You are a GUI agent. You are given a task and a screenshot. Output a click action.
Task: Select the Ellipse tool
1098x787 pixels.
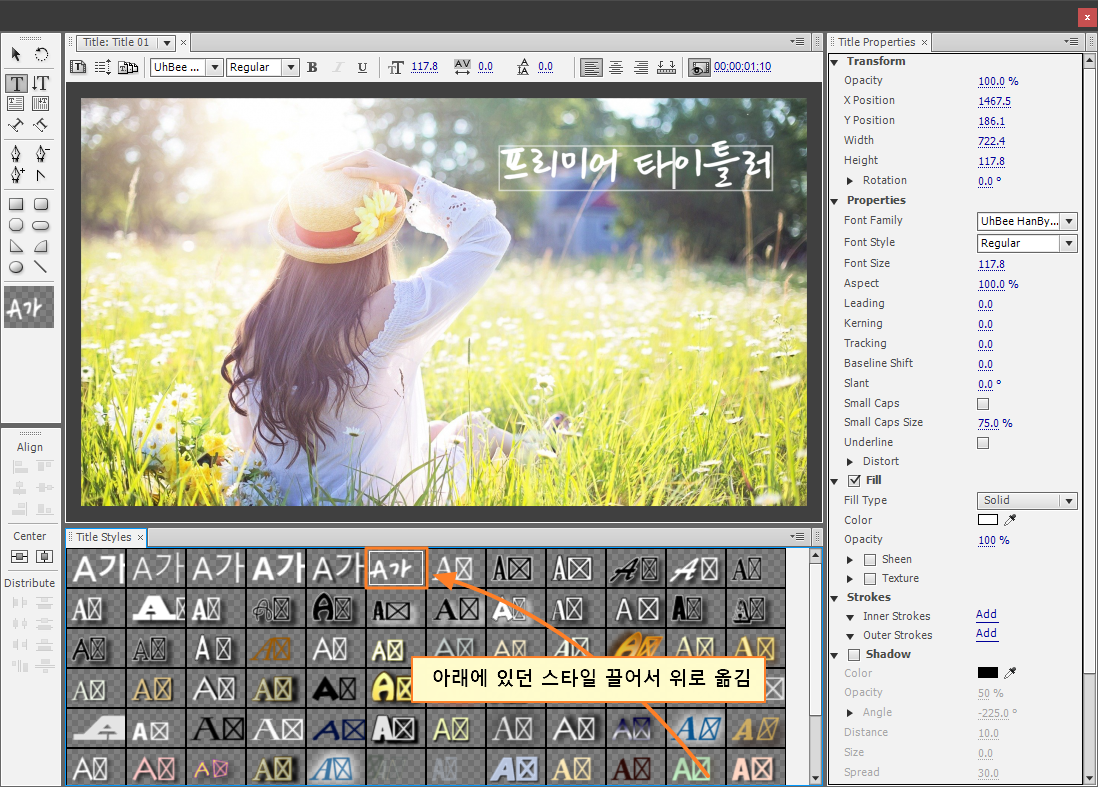[16, 267]
